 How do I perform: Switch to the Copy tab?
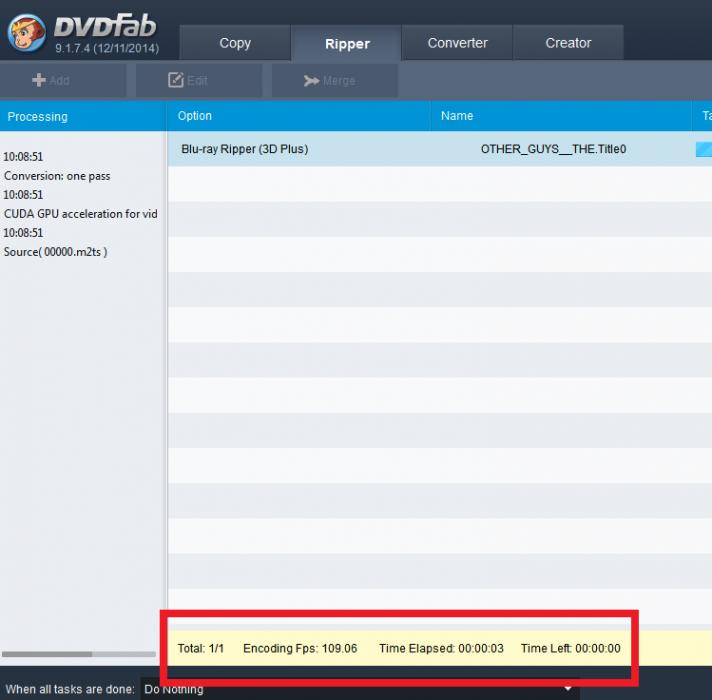(x=235, y=43)
